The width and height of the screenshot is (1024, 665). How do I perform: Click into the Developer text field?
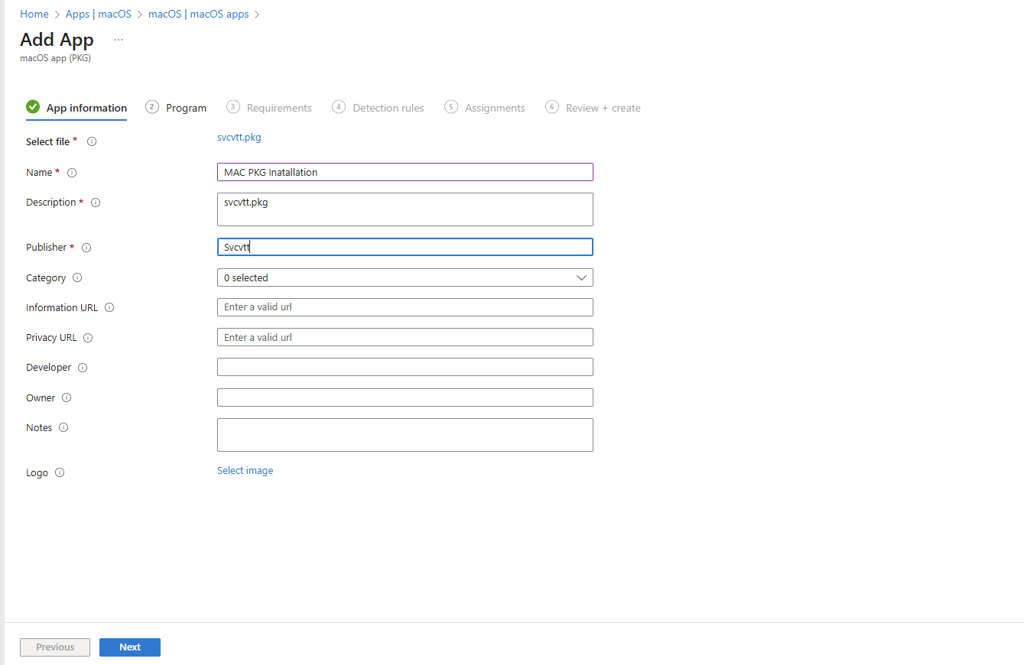coord(404,368)
